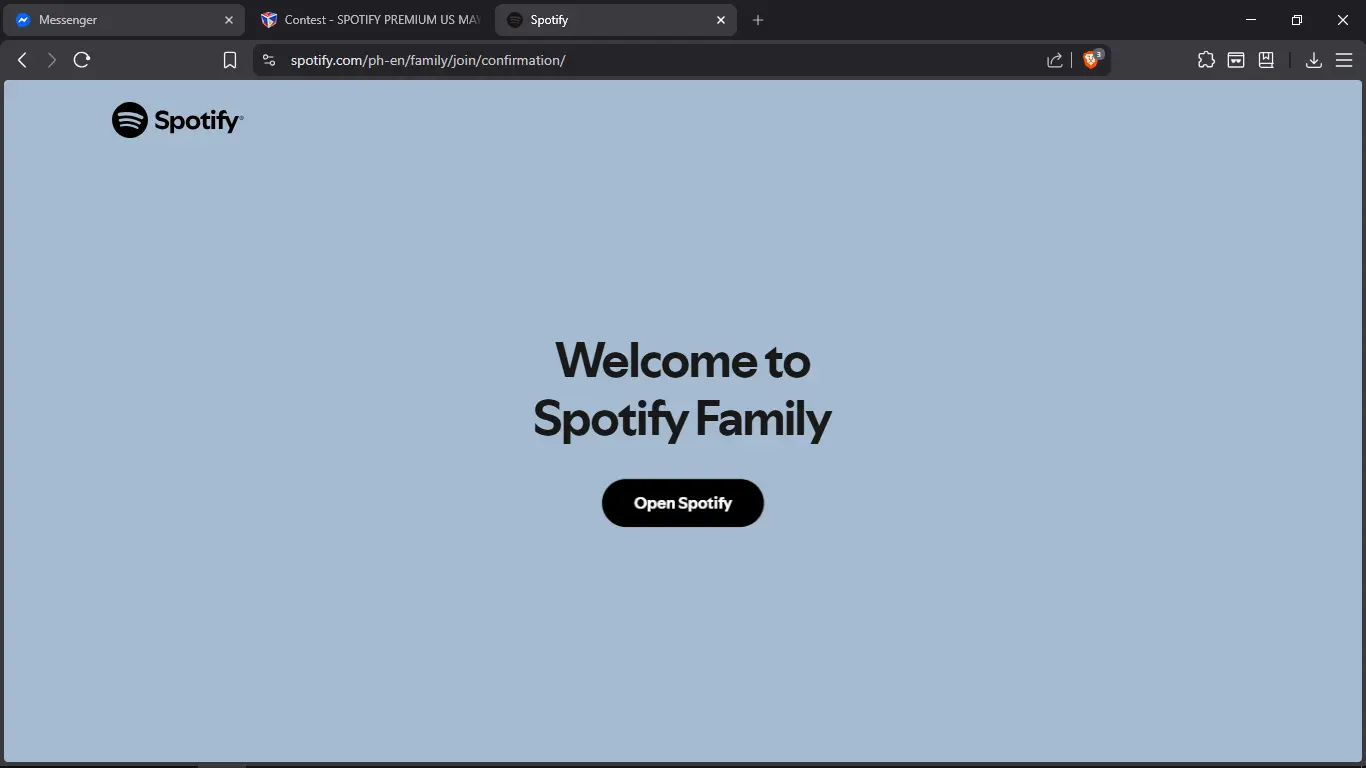Open the browser main menu
This screenshot has height=768, width=1366.
(x=1344, y=60)
